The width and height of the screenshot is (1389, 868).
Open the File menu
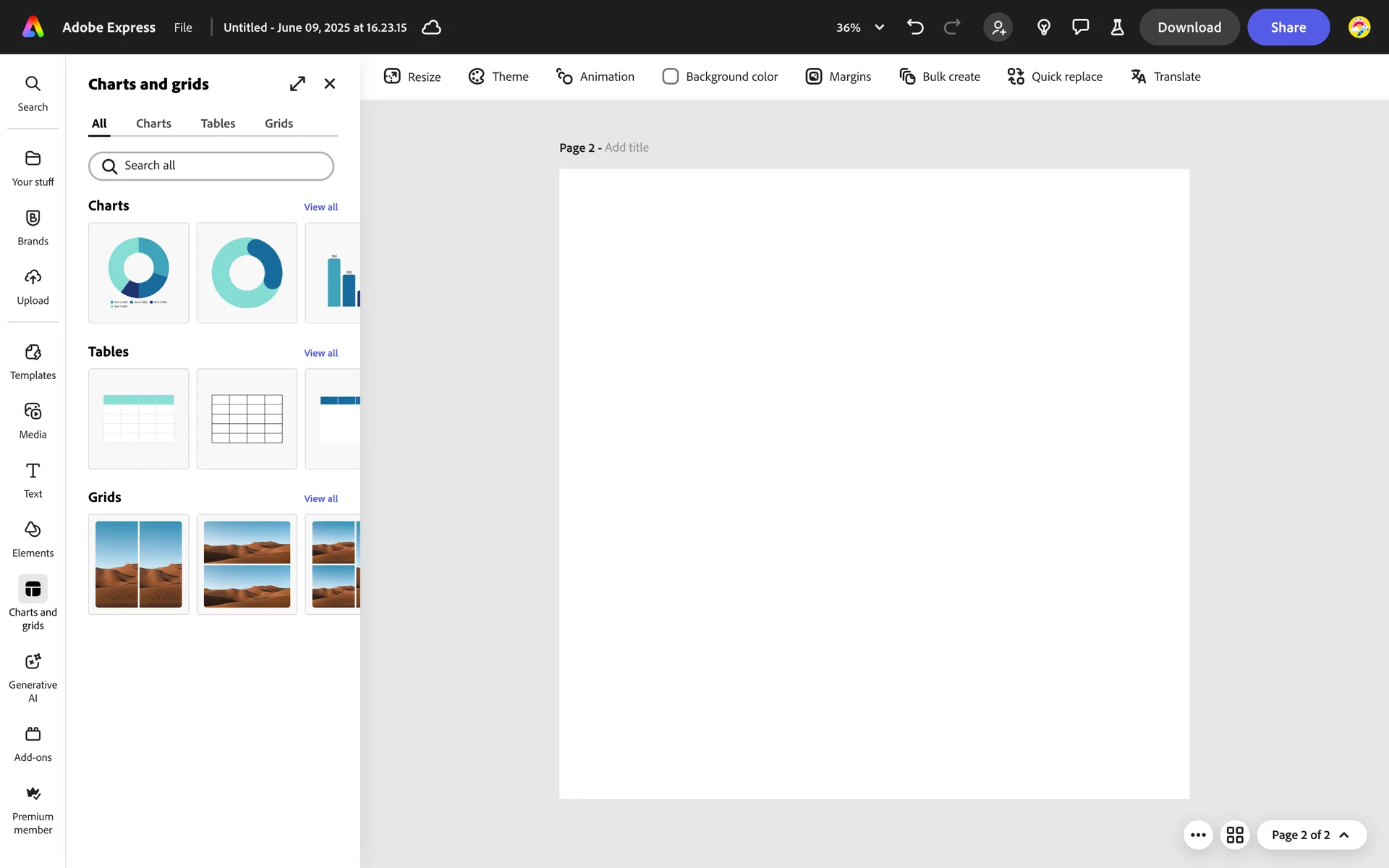[183, 27]
